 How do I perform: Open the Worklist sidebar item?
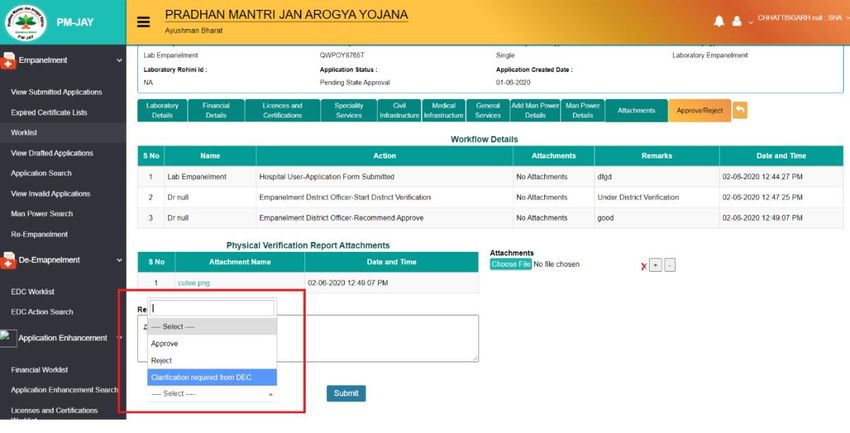click(24, 133)
